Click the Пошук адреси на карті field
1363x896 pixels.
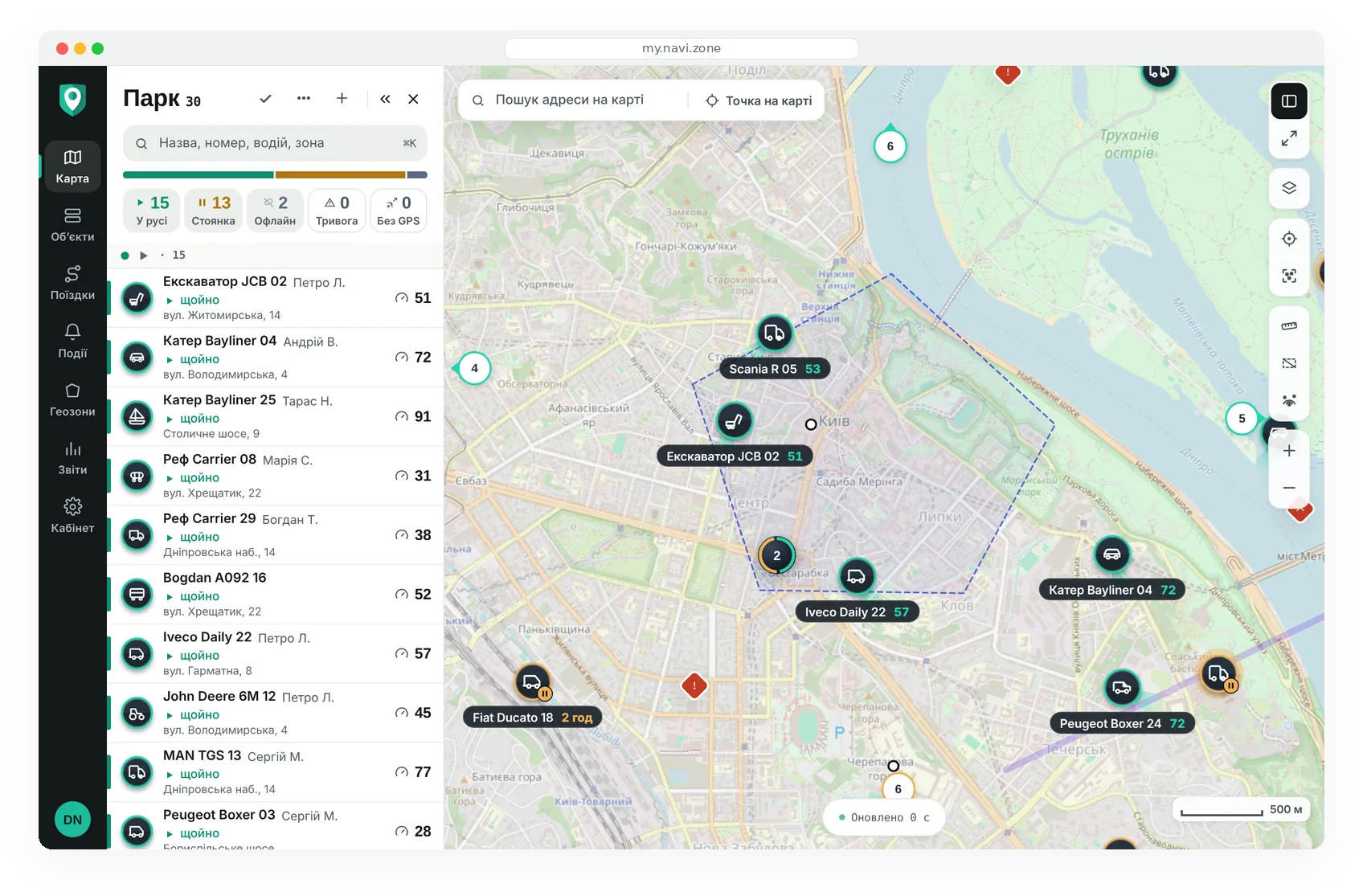(572, 100)
